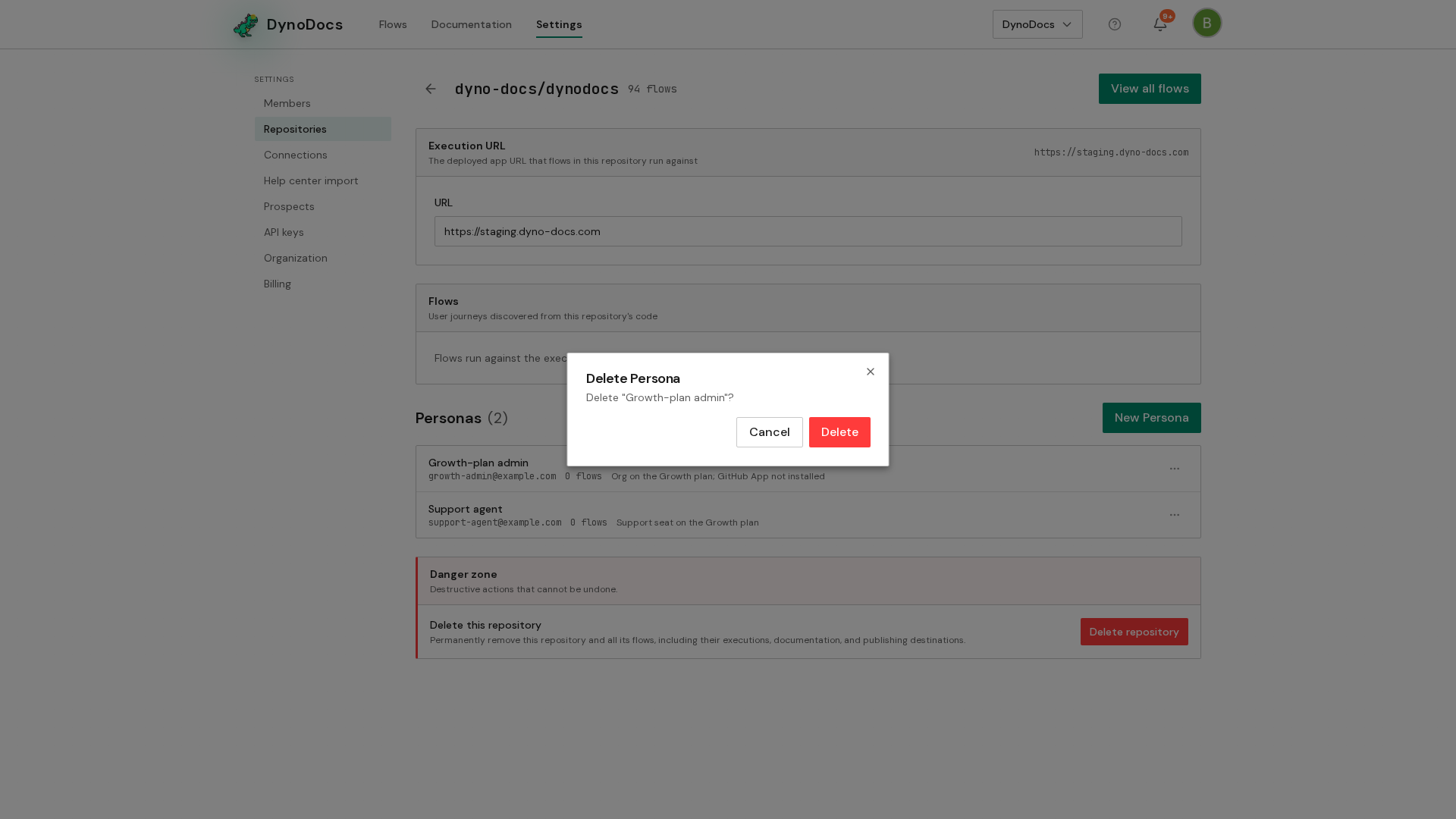Close the Delete Persona dialog
The height and width of the screenshot is (819, 1456).
point(871,372)
